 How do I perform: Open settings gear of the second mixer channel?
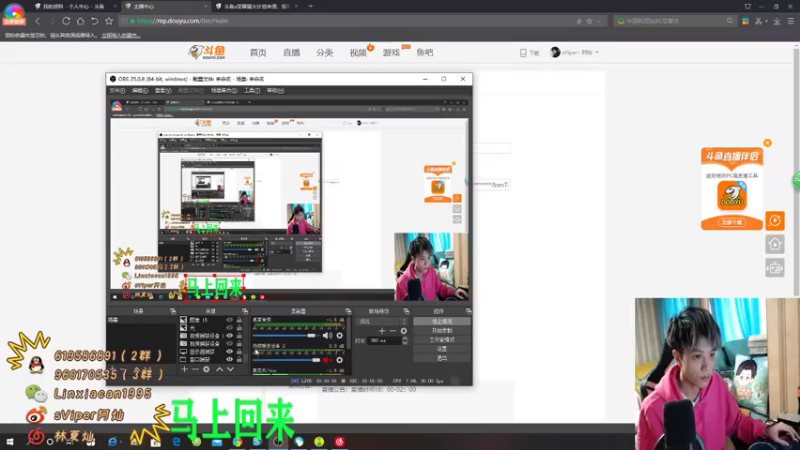tap(340, 360)
